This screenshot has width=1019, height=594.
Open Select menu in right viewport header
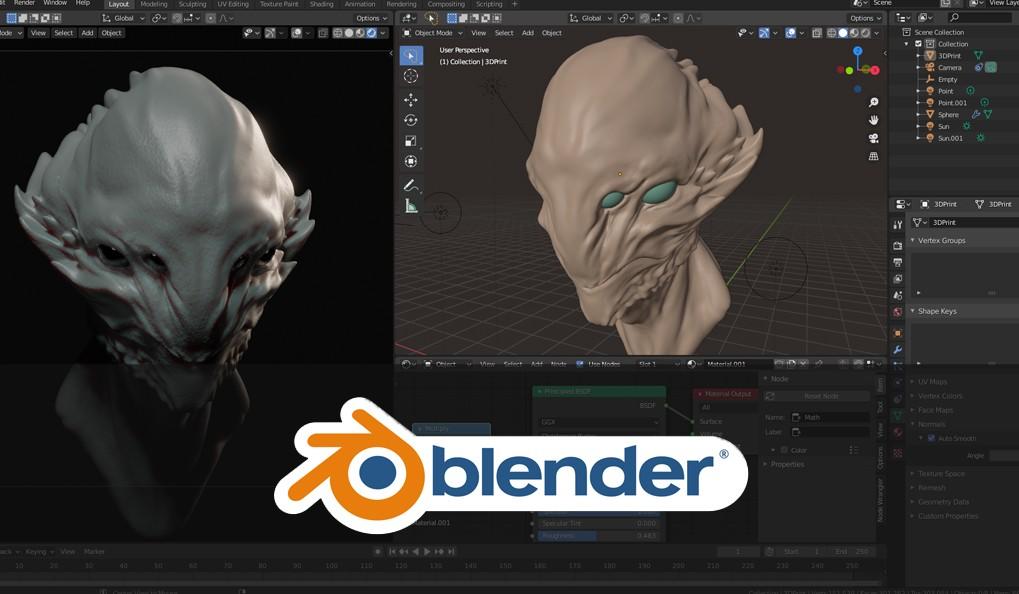504,32
